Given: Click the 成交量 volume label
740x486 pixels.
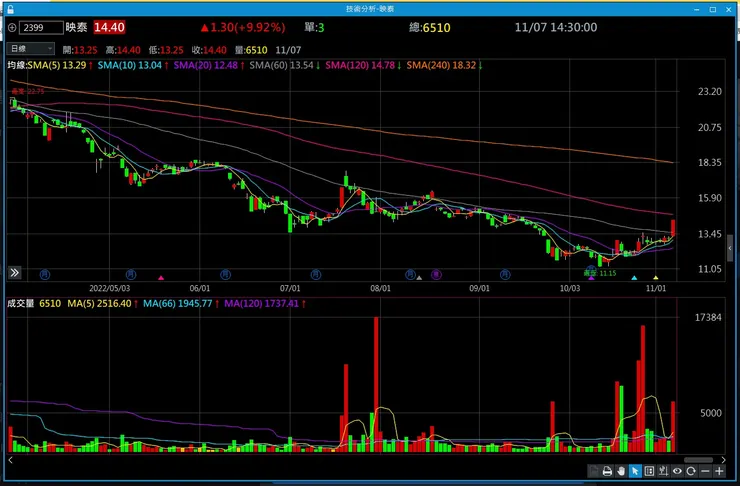Looking at the screenshot, I should tap(20, 303).
